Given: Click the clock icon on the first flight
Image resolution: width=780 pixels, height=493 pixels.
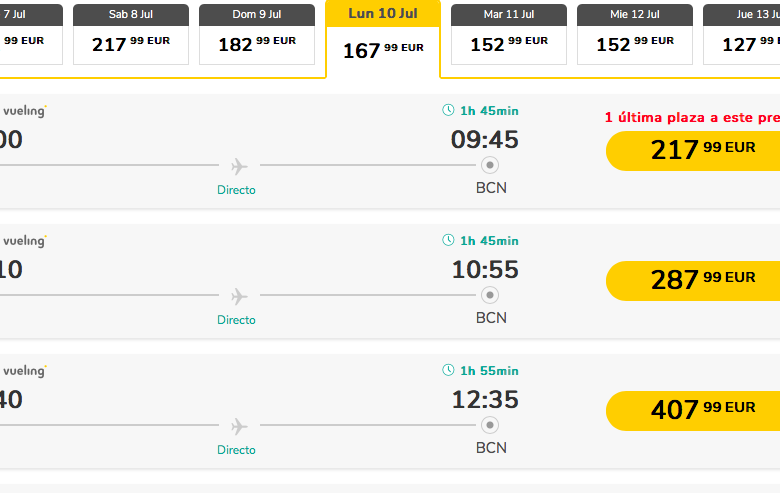Looking at the screenshot, I should [x=448, y=110].
